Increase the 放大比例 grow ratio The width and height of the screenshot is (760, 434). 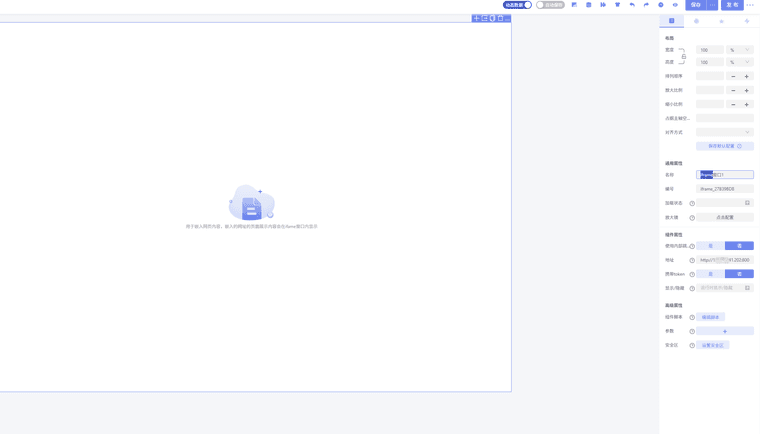click(747, 90)
